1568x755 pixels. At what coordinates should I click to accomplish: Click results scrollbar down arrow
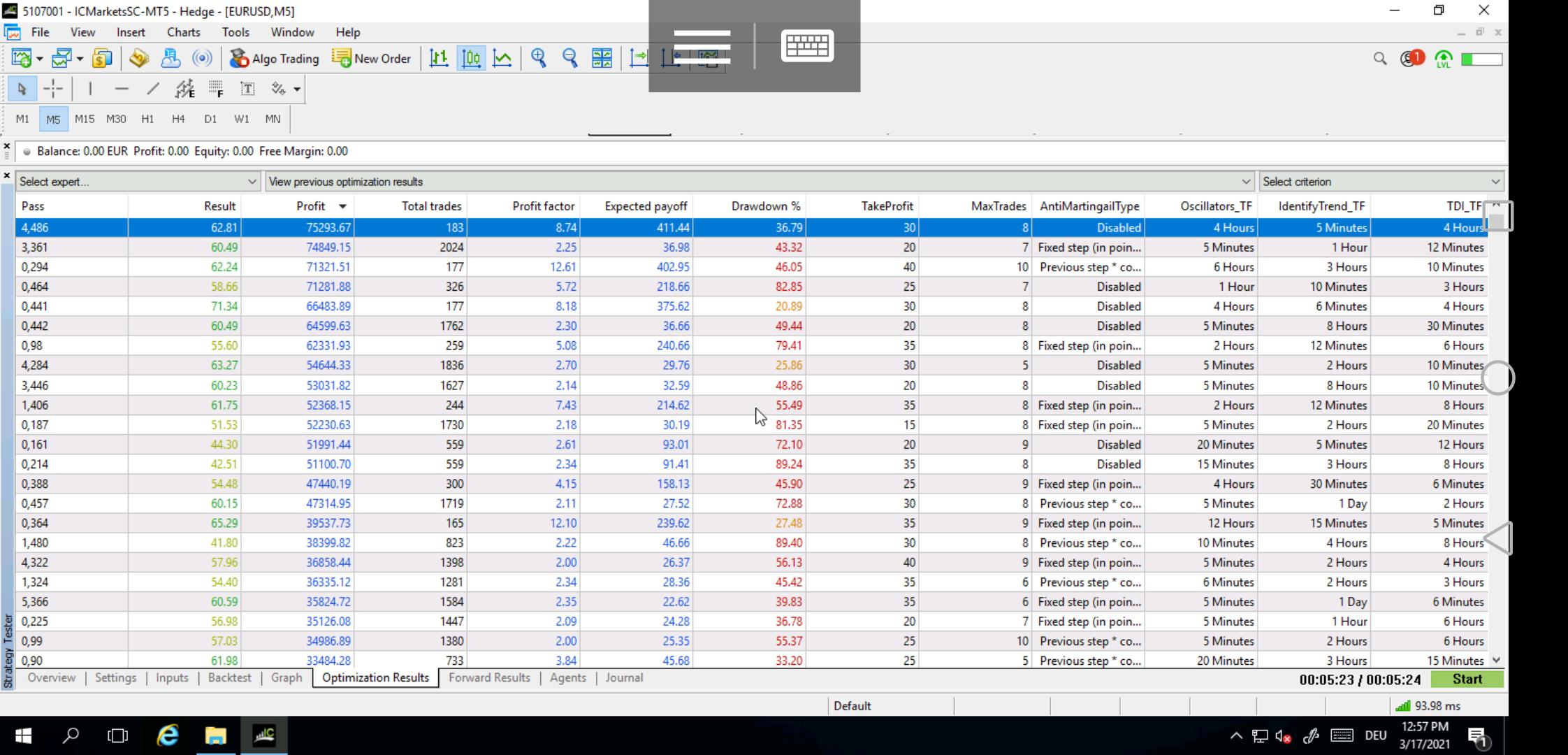[x=1496, y=660]
